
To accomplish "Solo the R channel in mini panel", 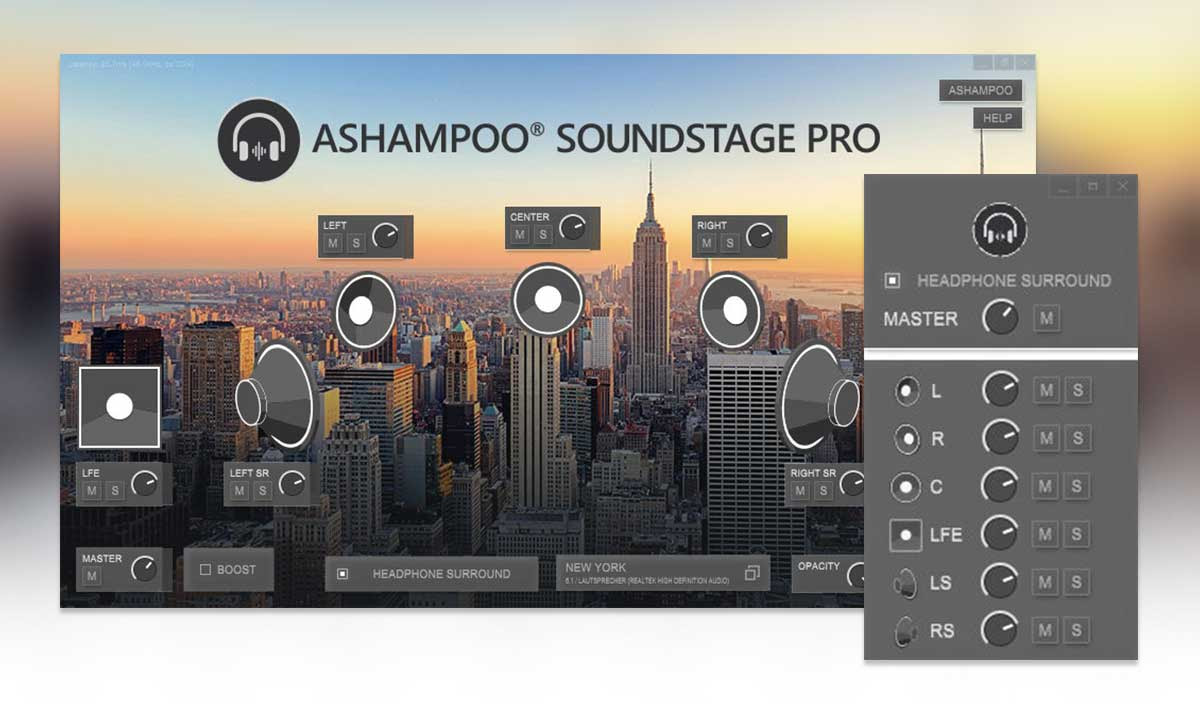I will [x=1077, y=439].
